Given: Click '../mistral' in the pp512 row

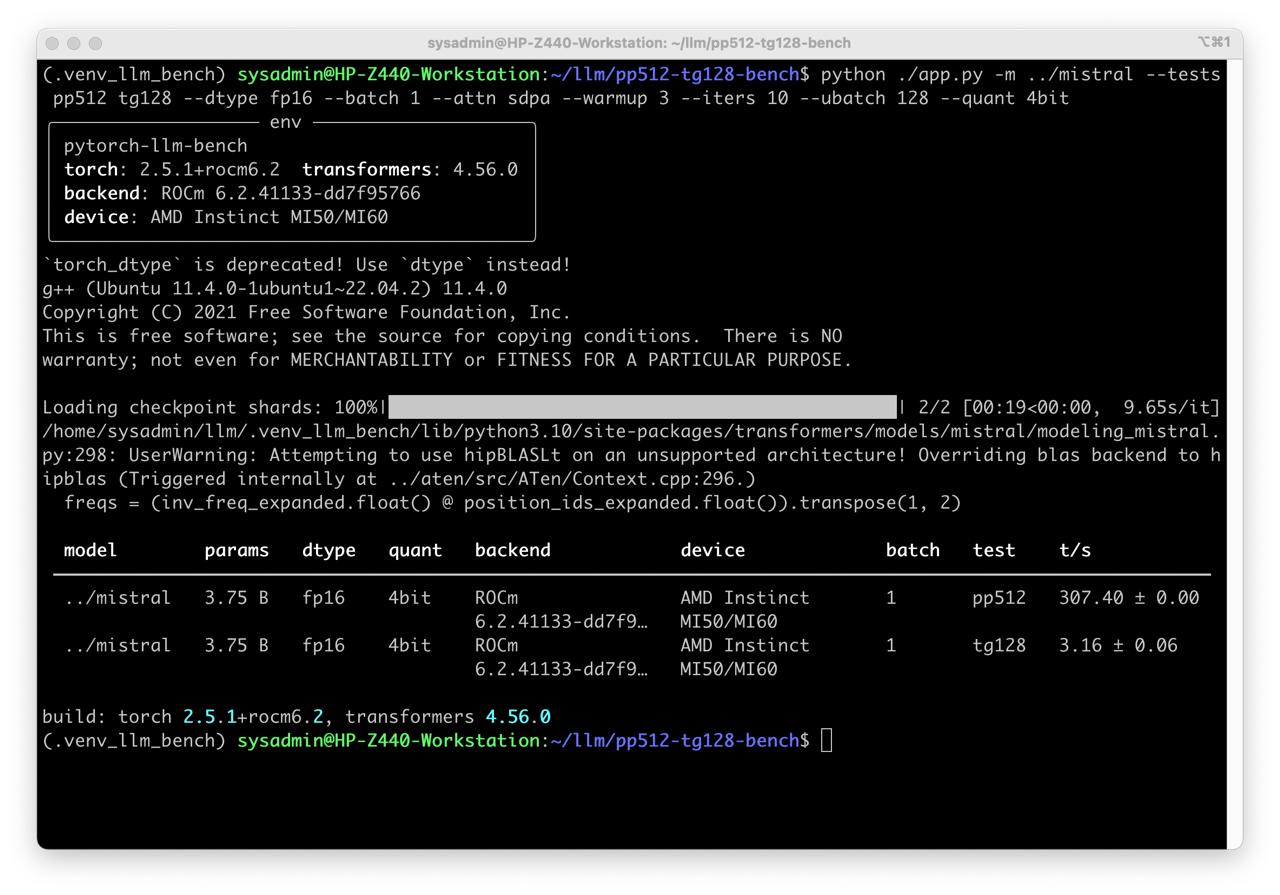Looking at the screenshot, I should coord(117,598).
